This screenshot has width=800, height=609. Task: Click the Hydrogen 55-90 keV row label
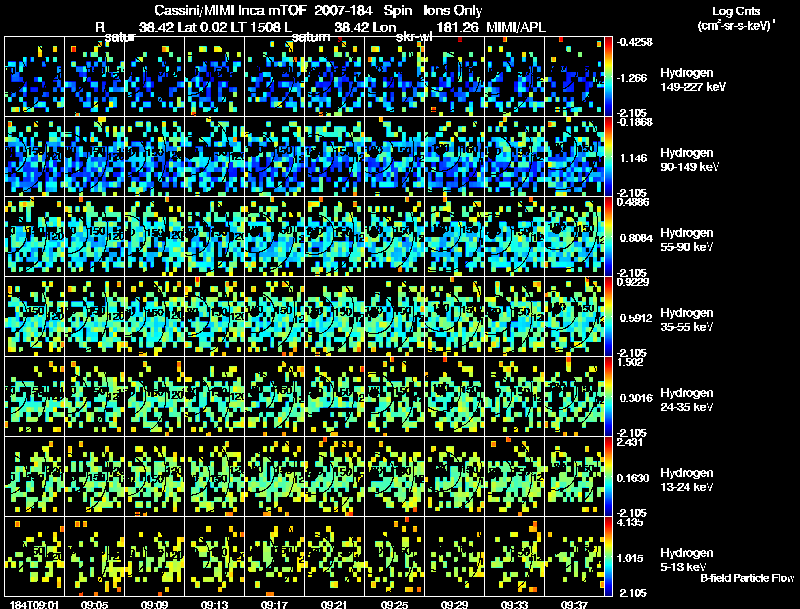(x=687, y=240)
